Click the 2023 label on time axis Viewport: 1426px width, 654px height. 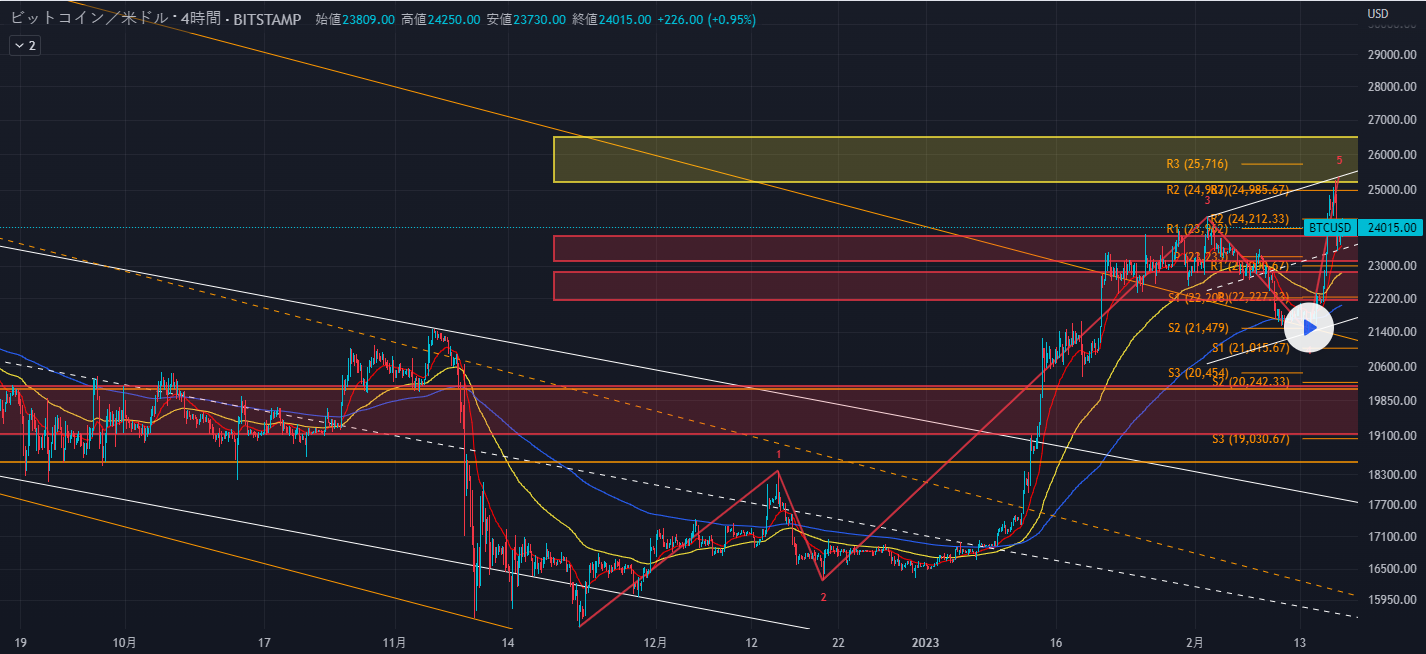click(x=927, y=641)
